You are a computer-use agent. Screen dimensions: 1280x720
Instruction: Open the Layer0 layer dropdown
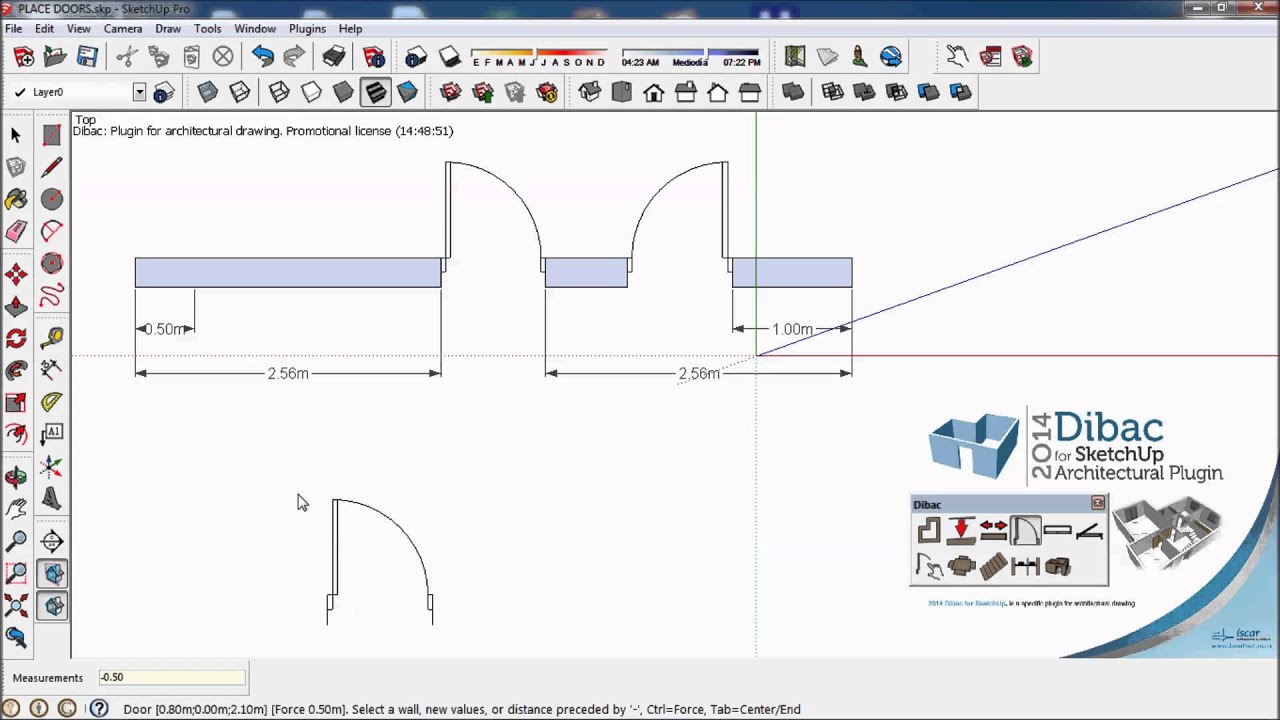[139, 92]
